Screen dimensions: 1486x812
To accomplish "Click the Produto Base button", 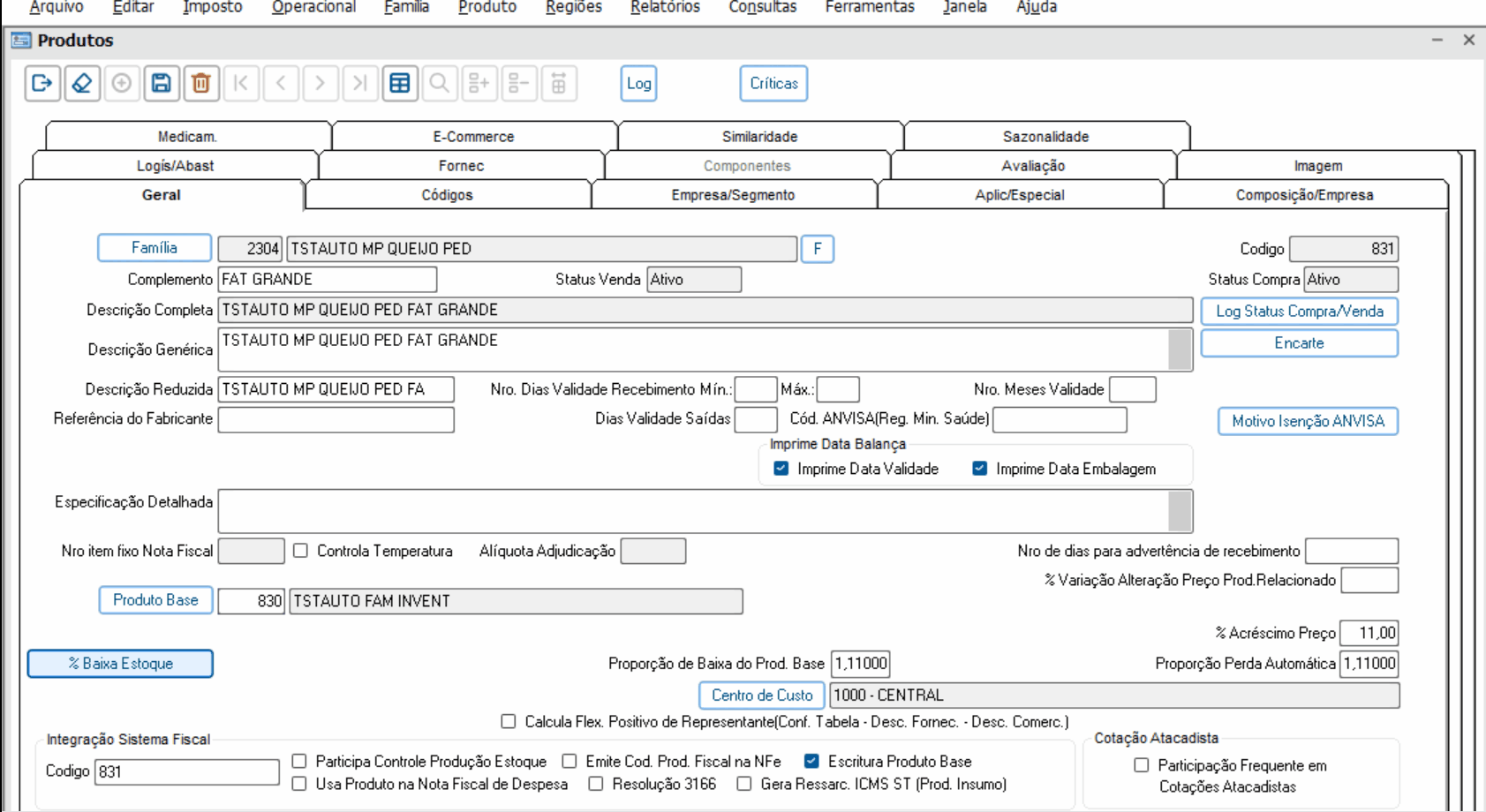I will pyautogui.click(x=155, y=600).
